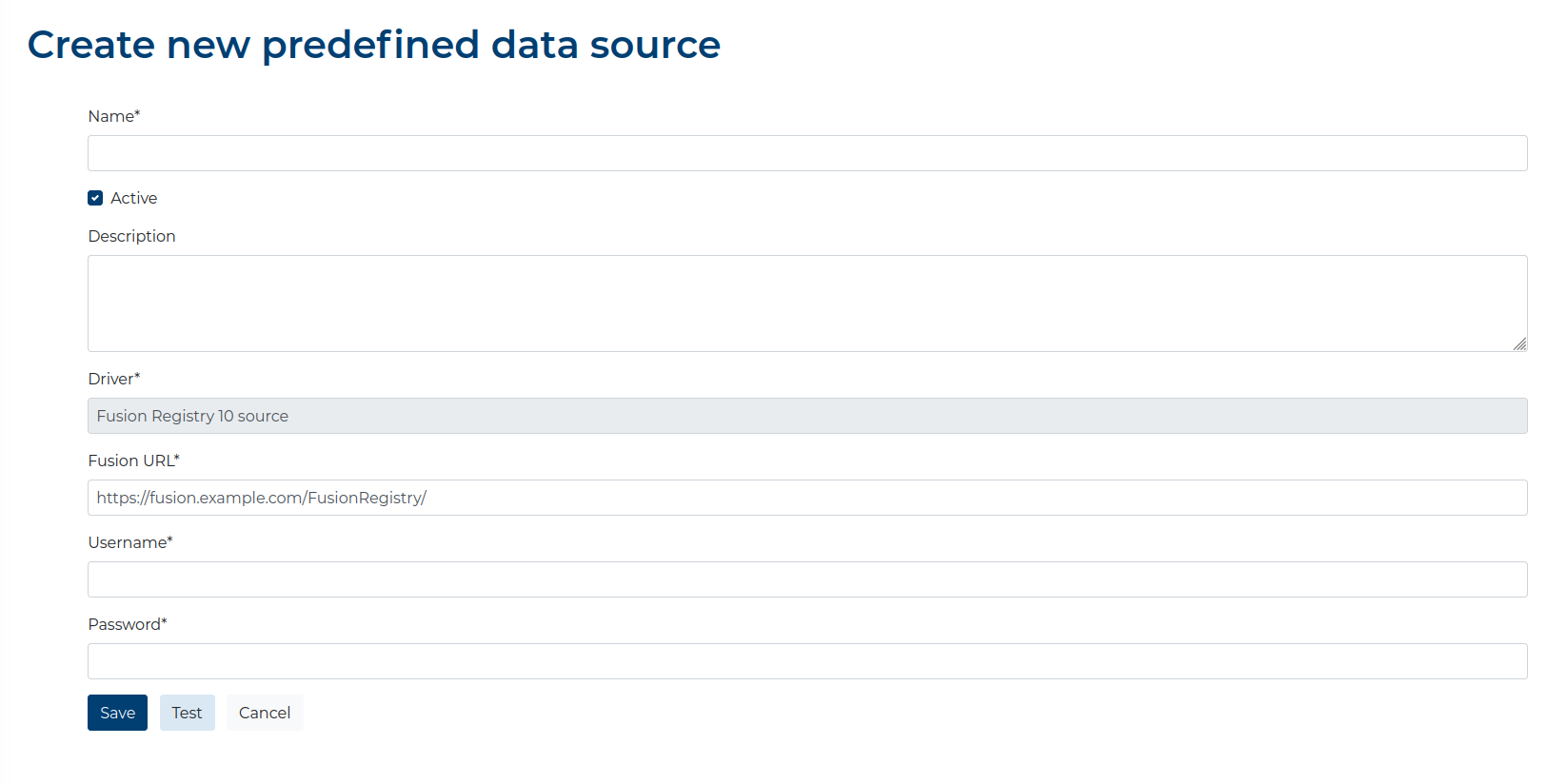Click the disabled Driver field
This screenshot has width=1568, height=784.
pos(807,416)
